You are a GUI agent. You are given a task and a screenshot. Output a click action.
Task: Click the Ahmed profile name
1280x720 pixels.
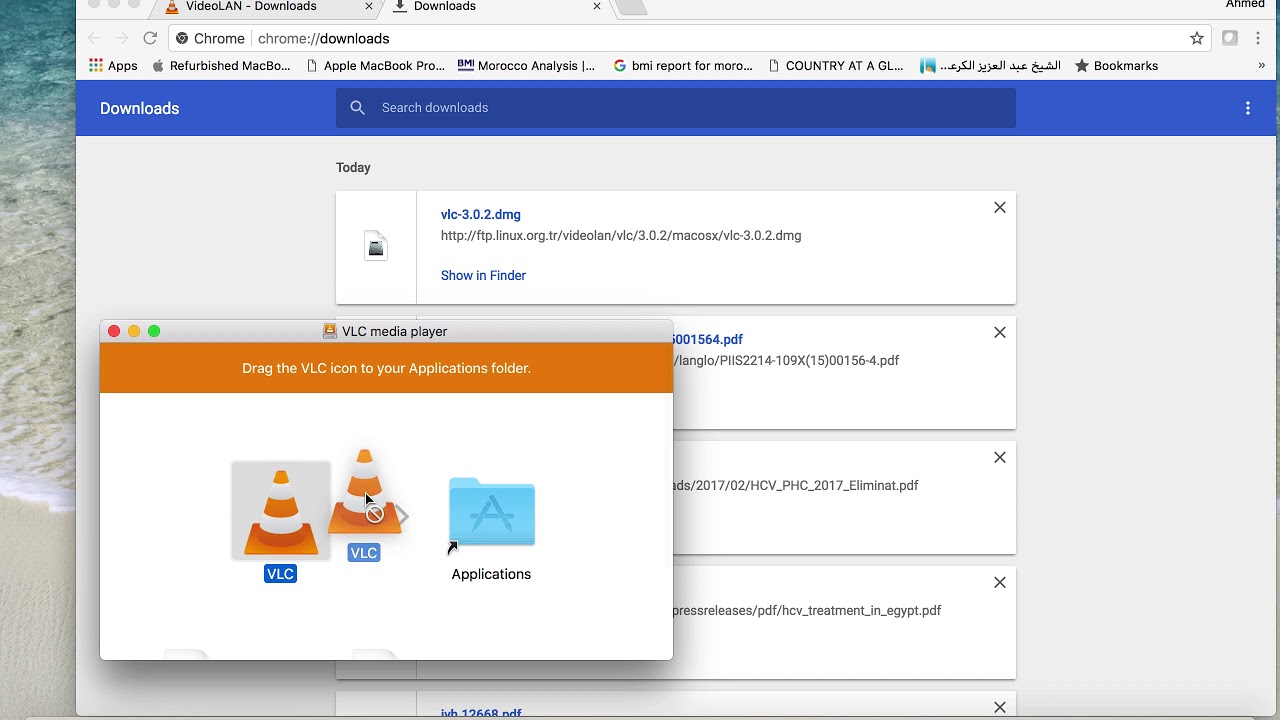pos(1245,5)
